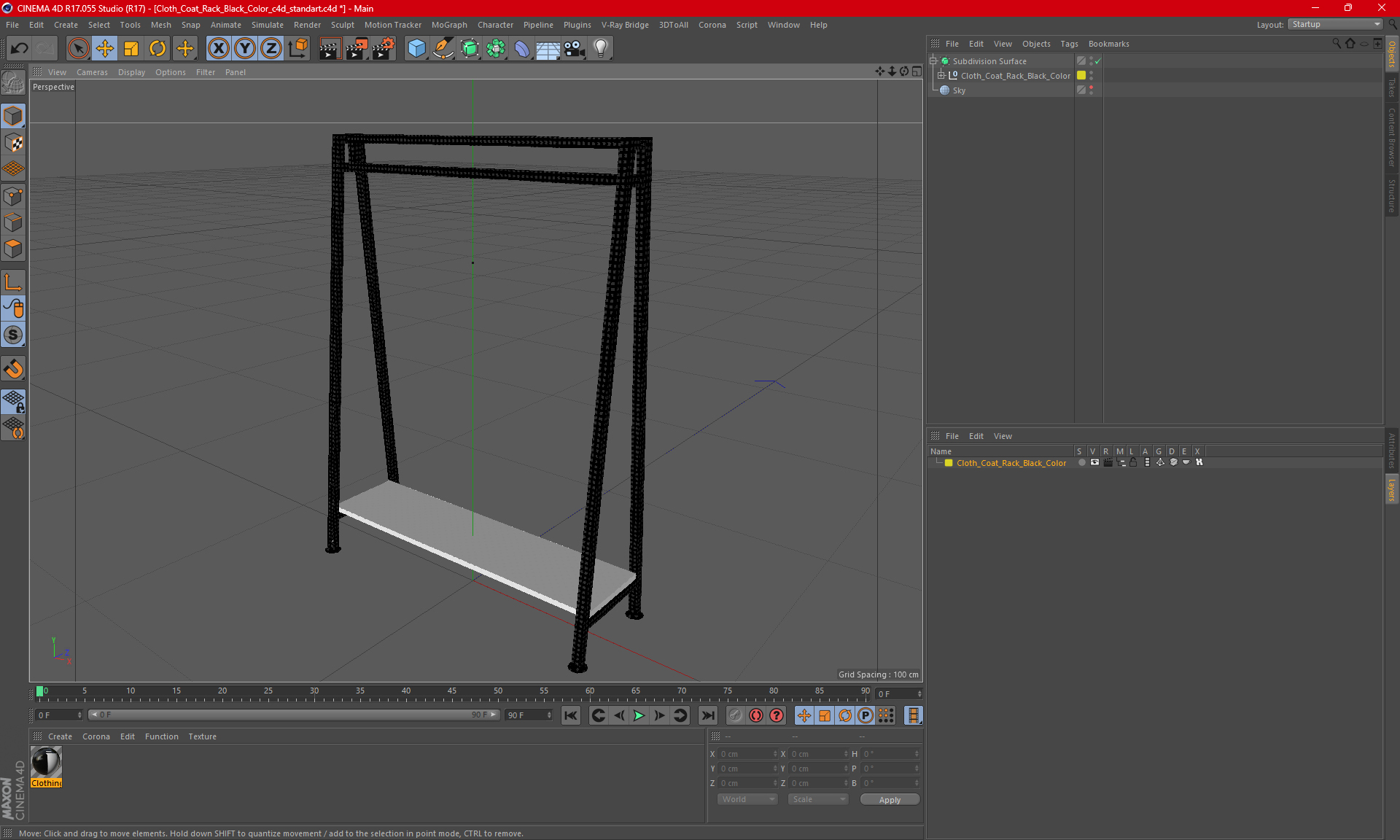This screenshot has height=840, width=1400.
Task: Open Scale mode dropdown
Action: click(x=818, y=799)
